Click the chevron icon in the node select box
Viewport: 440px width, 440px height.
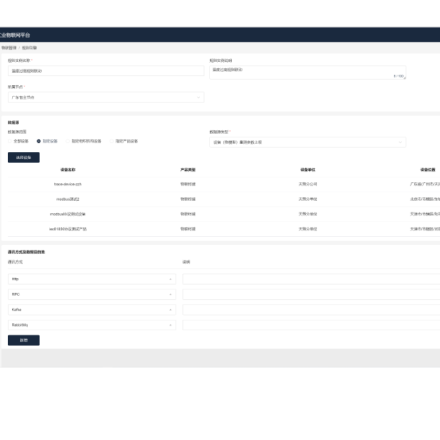[198, 97]
